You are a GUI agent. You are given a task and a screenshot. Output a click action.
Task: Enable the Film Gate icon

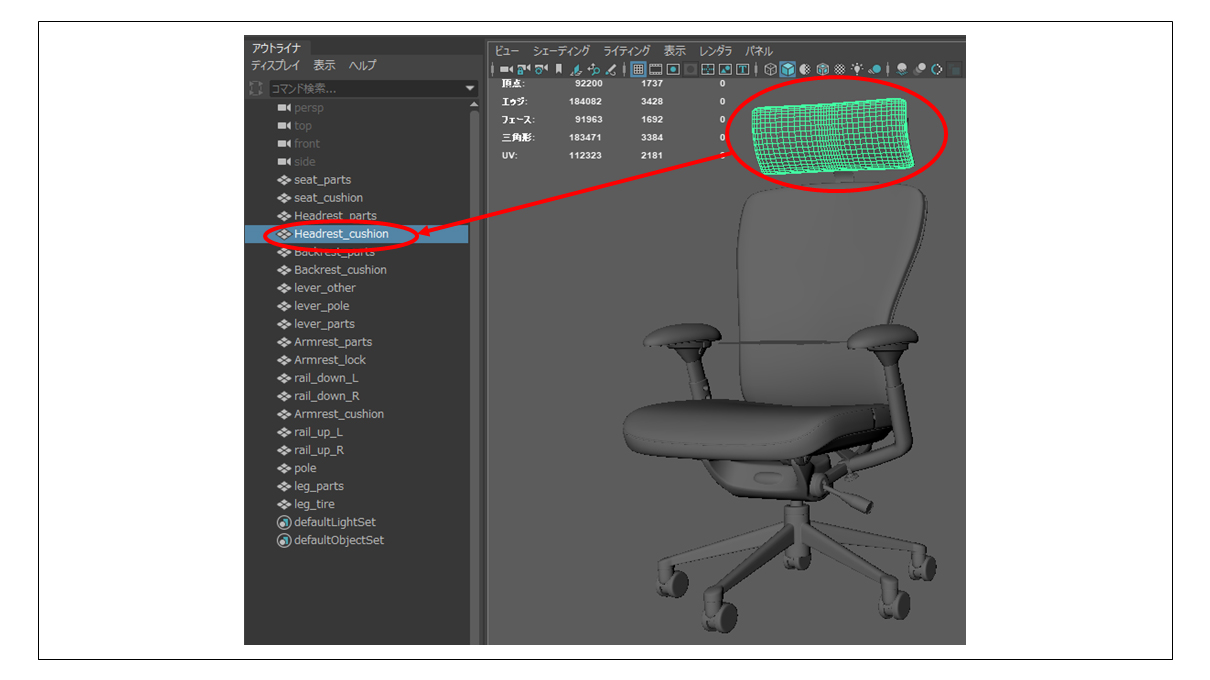[x=656, y=69]
